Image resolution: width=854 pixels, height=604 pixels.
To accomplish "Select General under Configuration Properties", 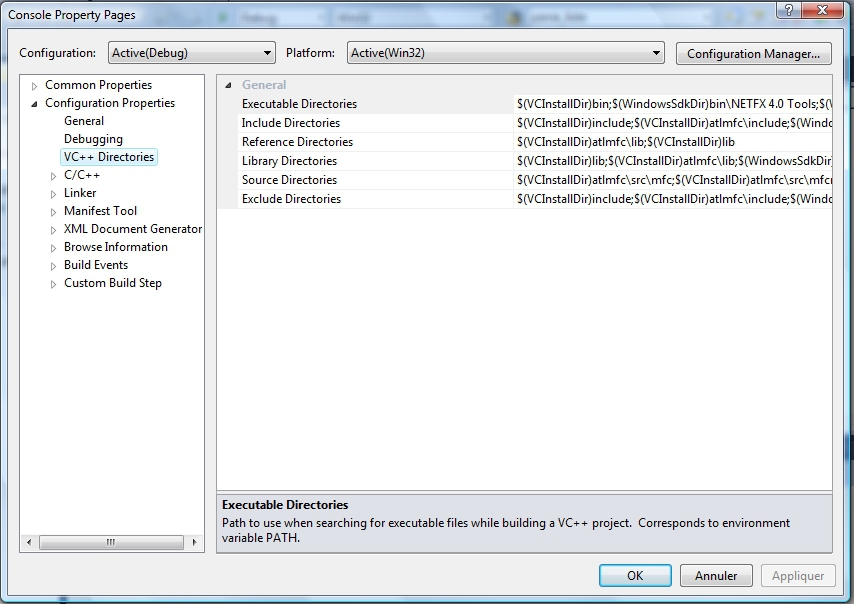I will coord(84,121).
